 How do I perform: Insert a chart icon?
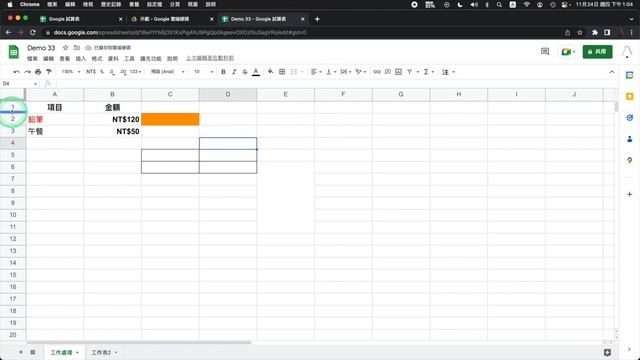[399, 72]
